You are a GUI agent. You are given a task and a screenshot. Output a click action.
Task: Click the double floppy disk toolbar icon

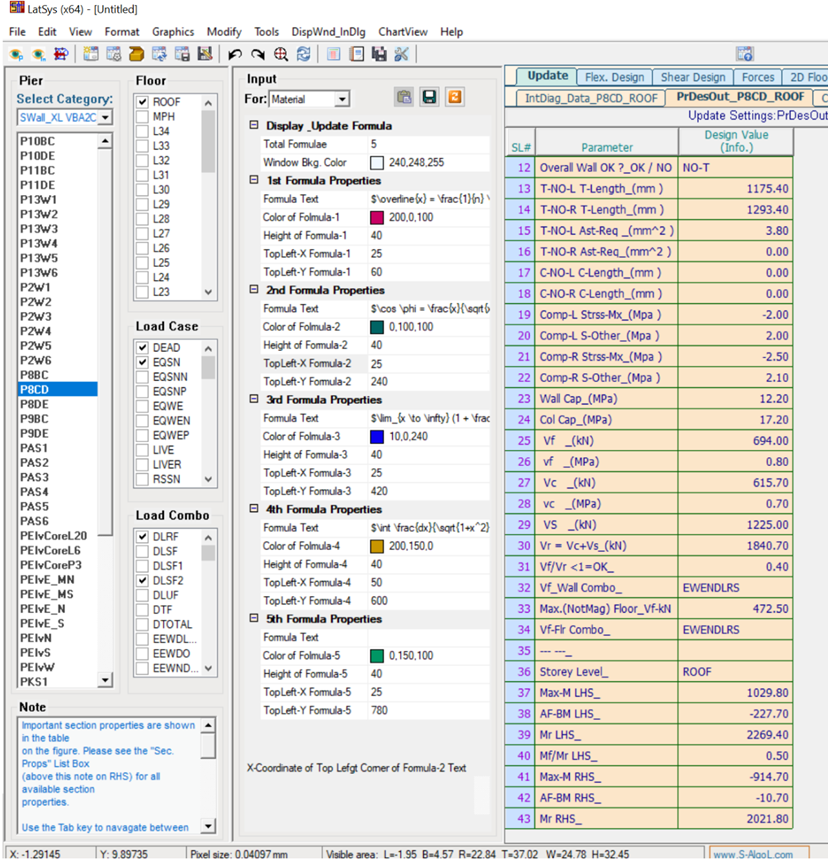click(379, 54)
